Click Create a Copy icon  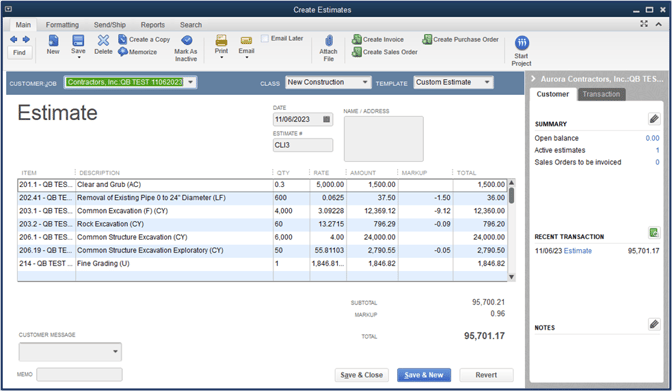click(123, 39)
